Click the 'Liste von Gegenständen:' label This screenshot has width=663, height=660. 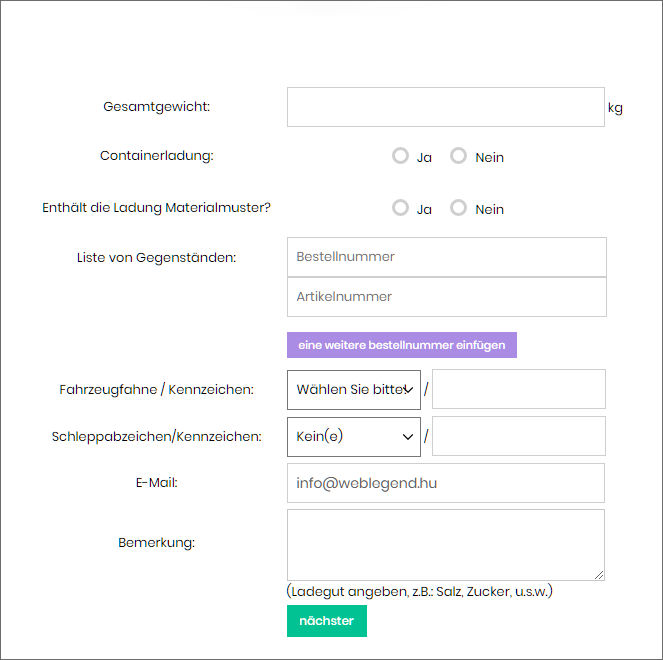[x=156, y=258]
